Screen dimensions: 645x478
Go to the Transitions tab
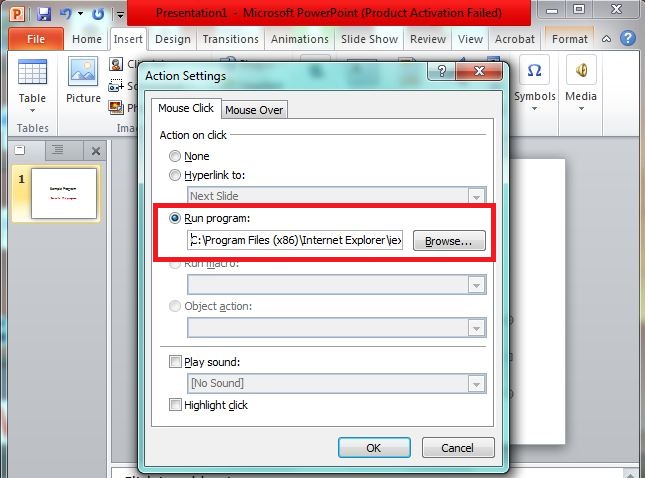(x=230, y=39)
